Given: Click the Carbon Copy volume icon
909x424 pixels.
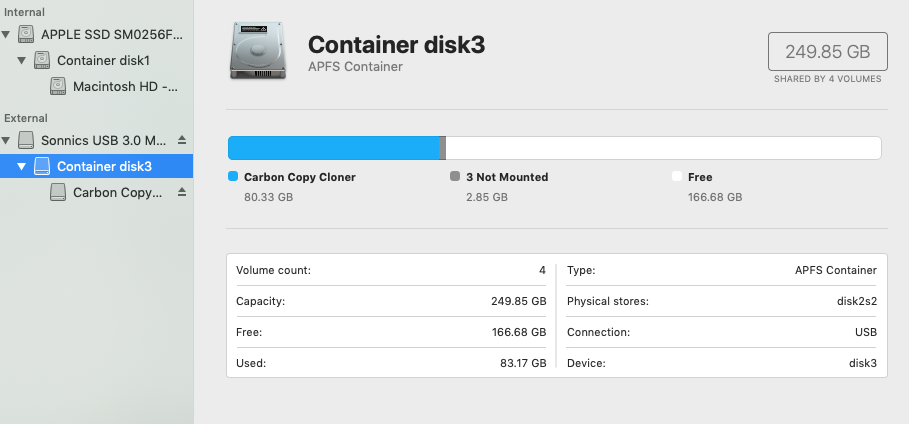Looking at the screenshot, I should pos(57,193).
